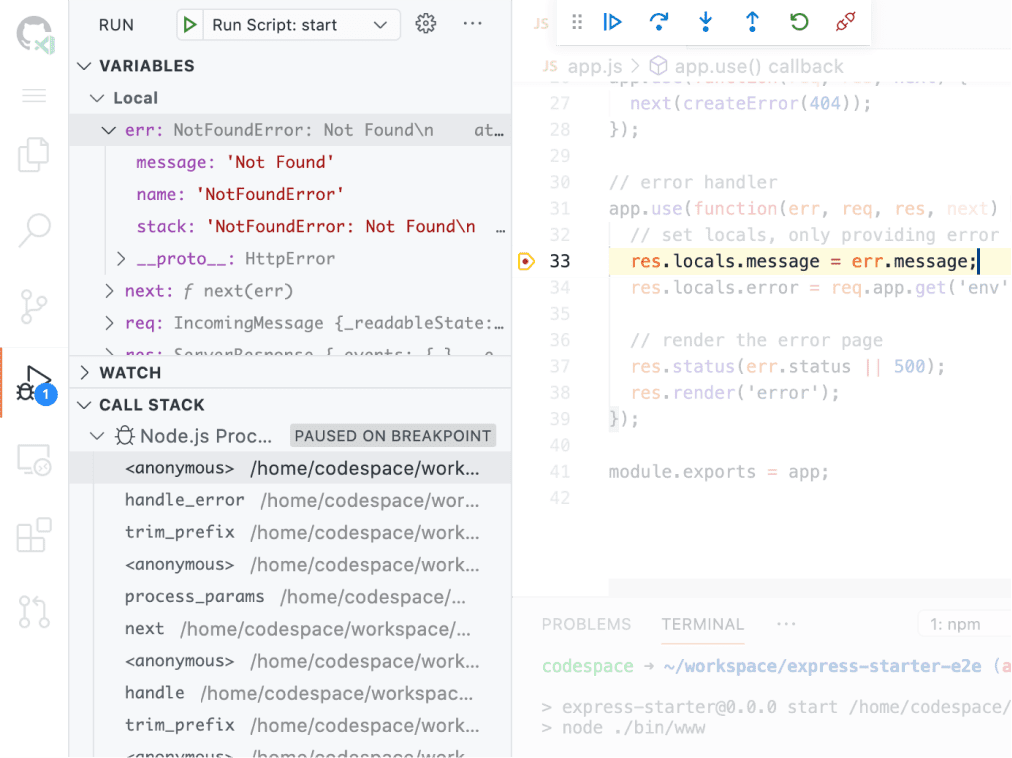
Task: Open the Run and Debug view
Action: click(x=35, y=385)
